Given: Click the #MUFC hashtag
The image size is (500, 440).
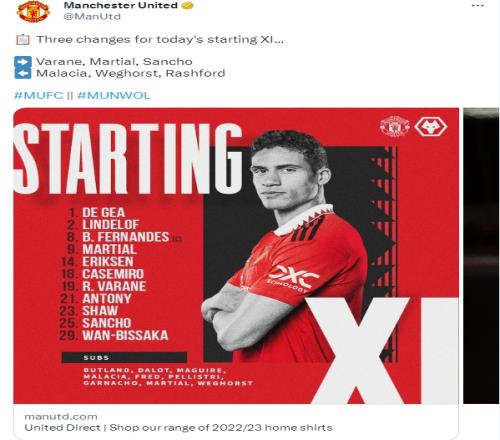Looking at the screenshot, I should pyautogui.click(x=38, y=95).
